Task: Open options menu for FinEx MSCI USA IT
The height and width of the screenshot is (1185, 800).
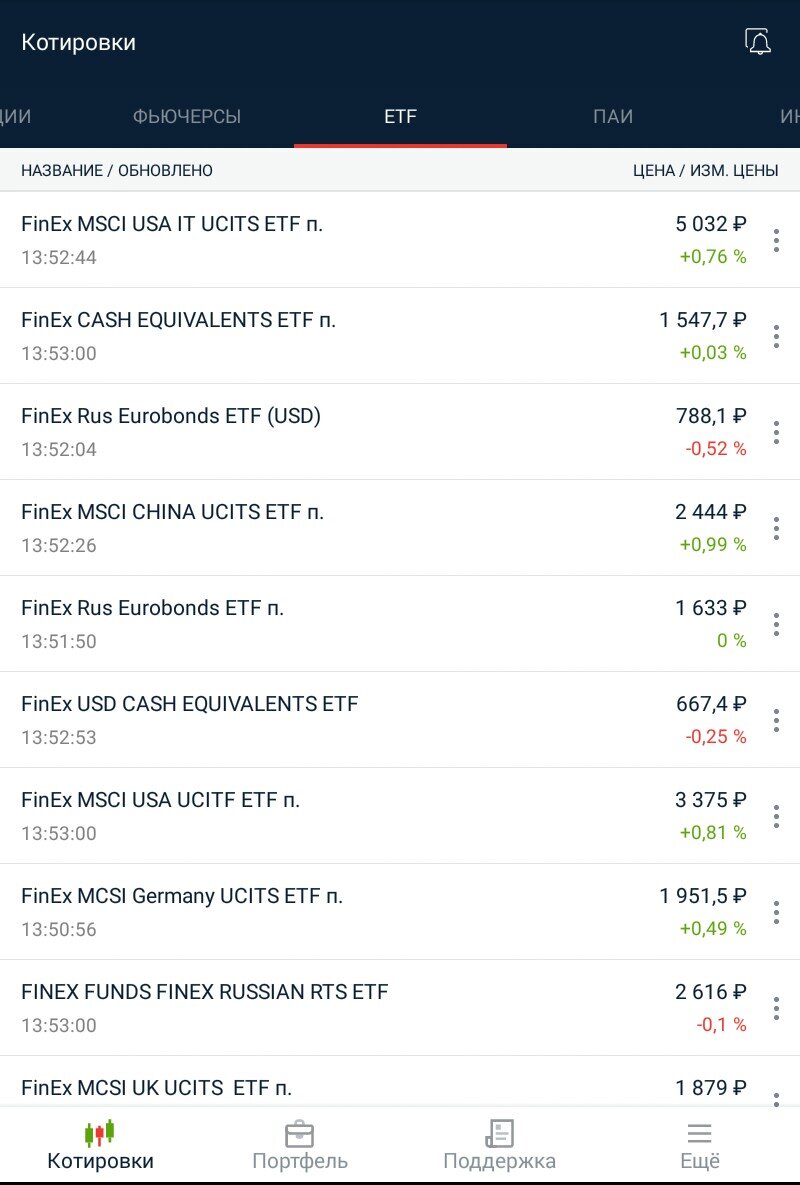Action: [776, 240]
